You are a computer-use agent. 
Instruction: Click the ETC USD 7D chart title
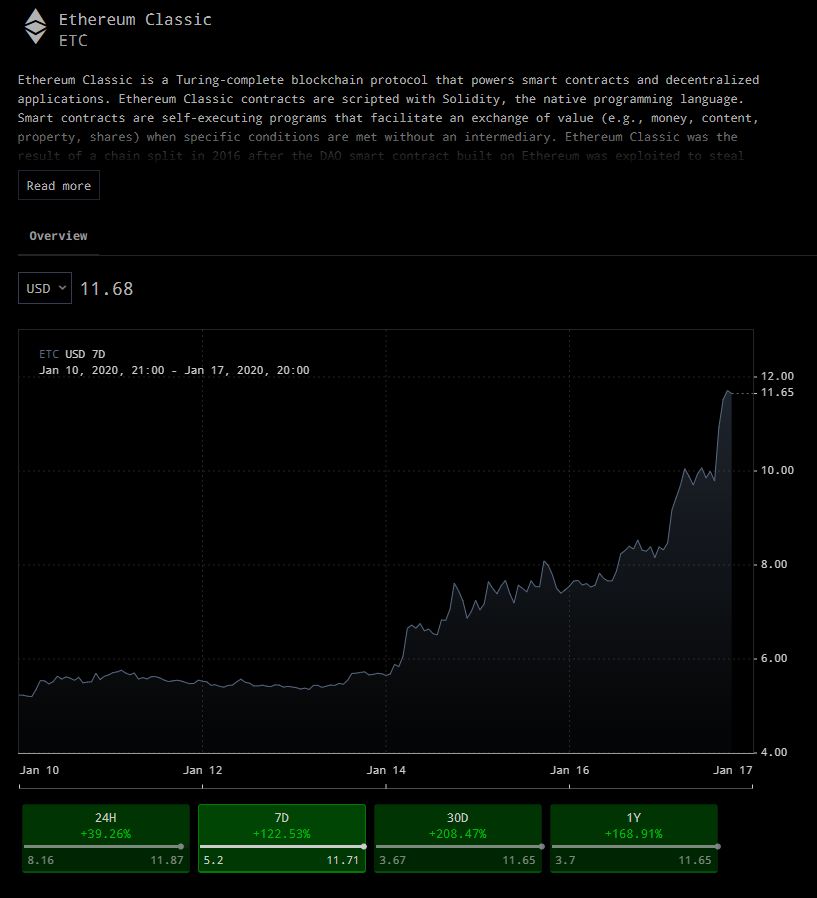(72, 354)
